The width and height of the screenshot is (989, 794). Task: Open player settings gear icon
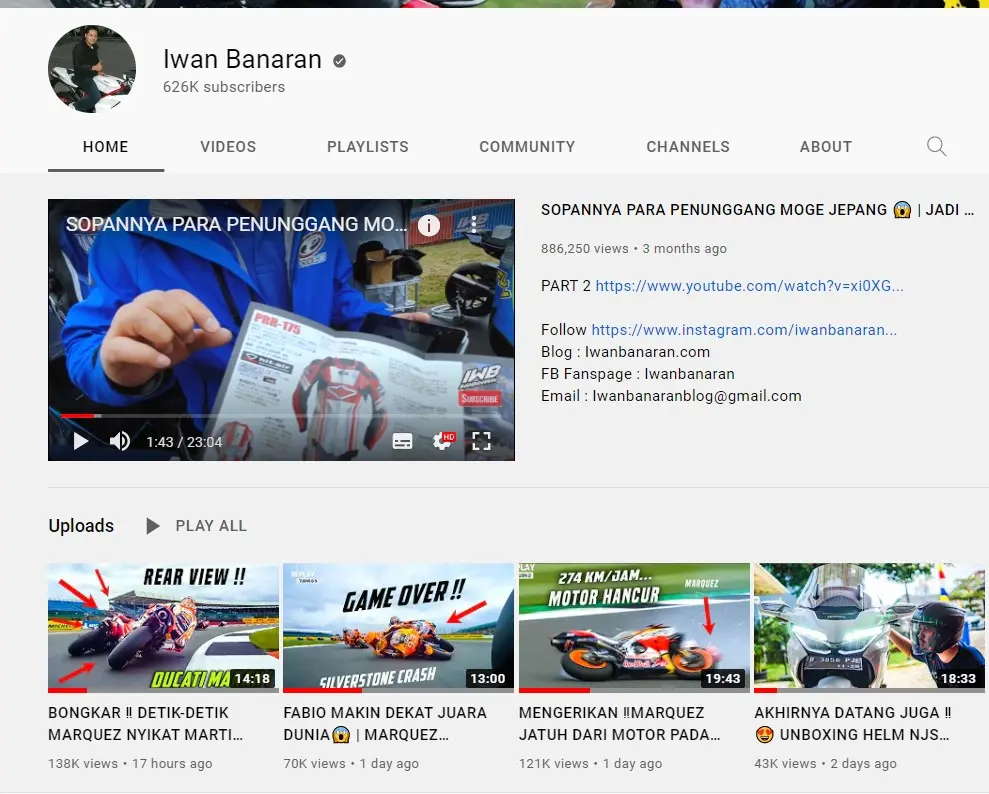coord(443,441)
